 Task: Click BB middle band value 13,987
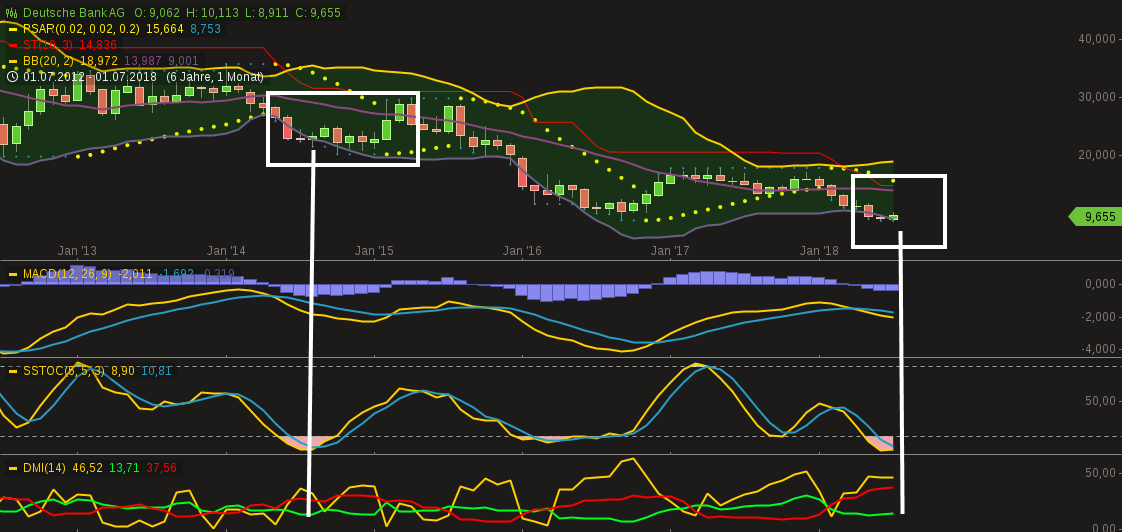(143, 60)
